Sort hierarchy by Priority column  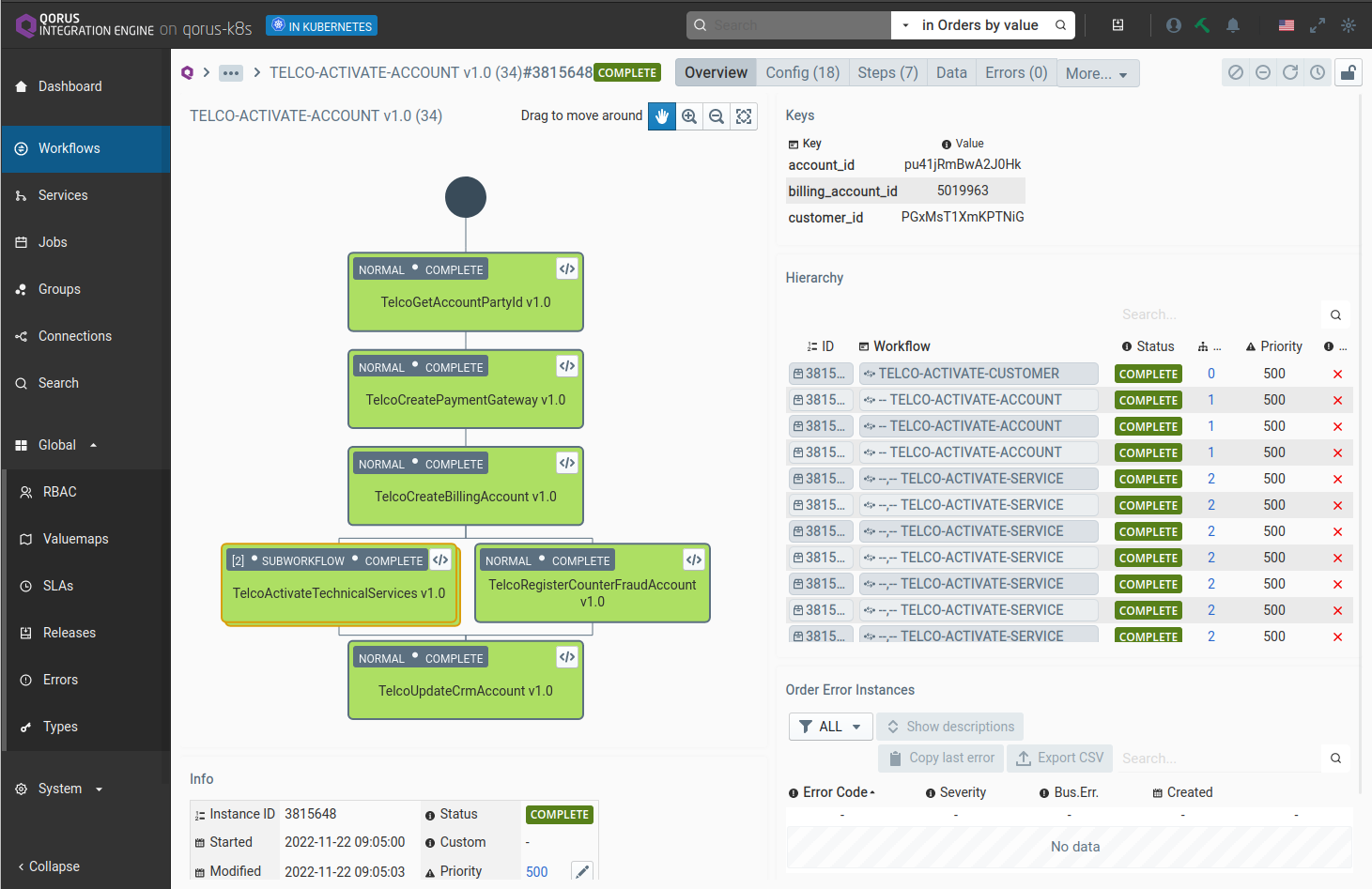pyautogui.click(x=1274, y=346)
